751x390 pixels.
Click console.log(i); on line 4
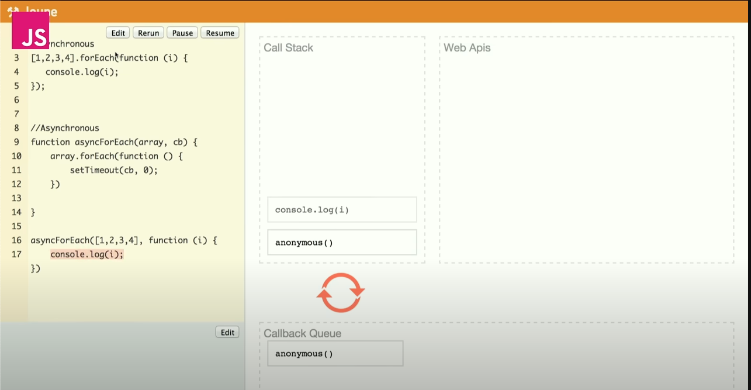point(82,72)
